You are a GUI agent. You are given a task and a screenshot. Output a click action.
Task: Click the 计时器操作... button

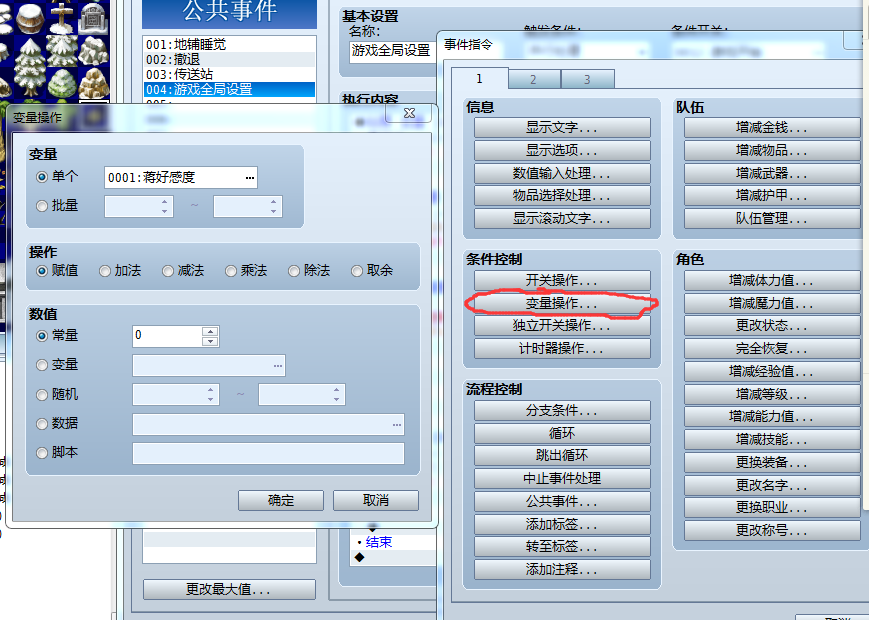(x=562, y=349)
